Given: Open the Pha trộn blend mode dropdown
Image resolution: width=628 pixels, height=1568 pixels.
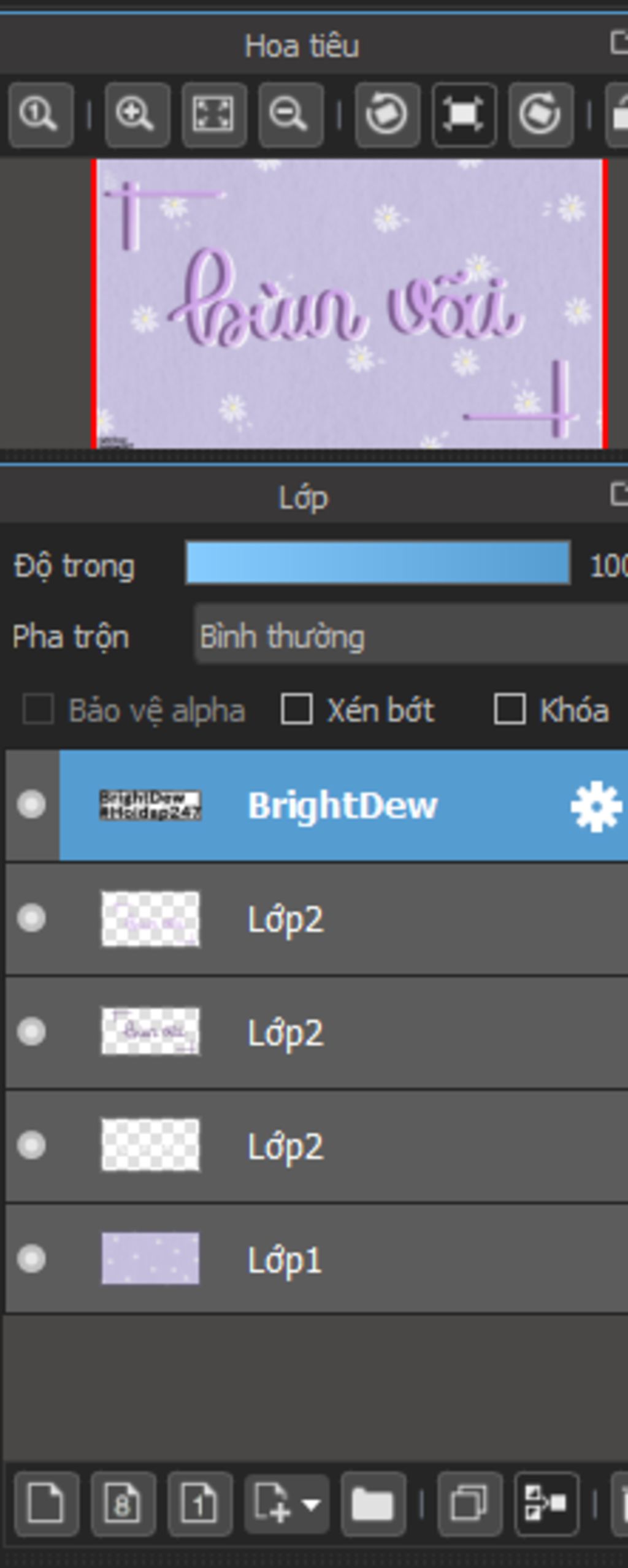Looking at the screenshot, I should pos(411,636).
